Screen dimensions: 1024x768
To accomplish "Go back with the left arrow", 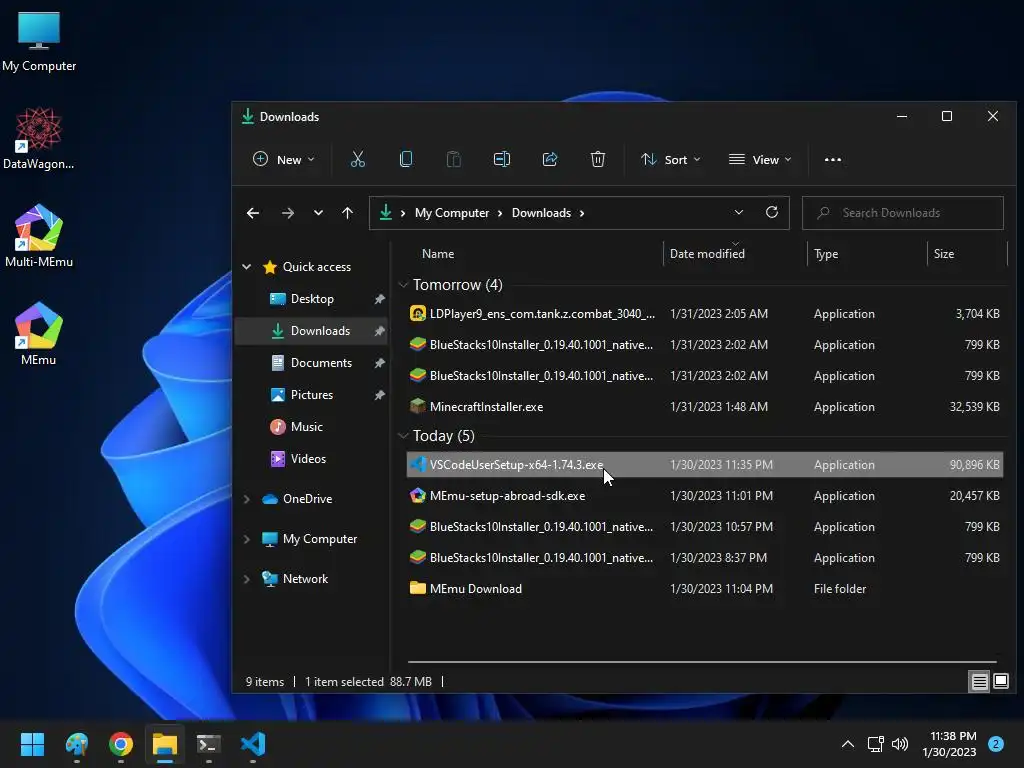I will pos(253,213).
